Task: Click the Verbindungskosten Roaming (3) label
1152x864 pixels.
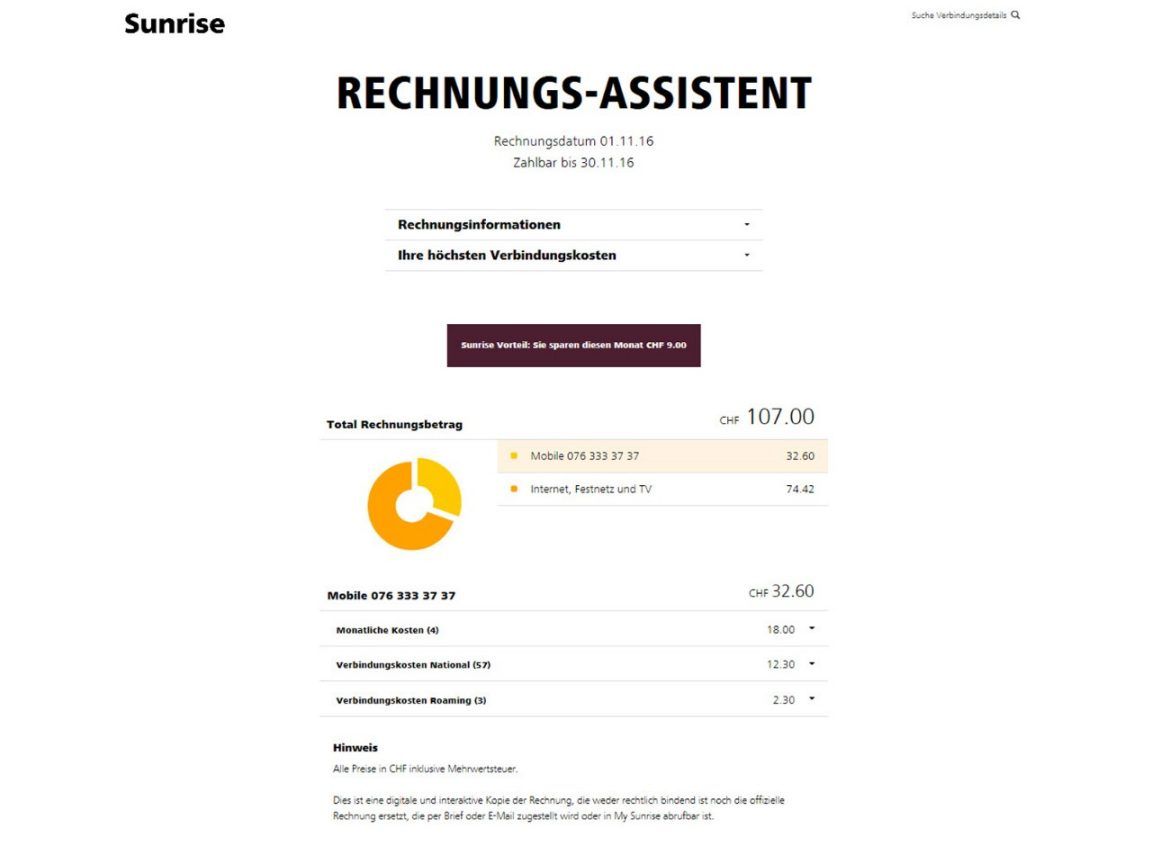Action: [x=411, y=700]
